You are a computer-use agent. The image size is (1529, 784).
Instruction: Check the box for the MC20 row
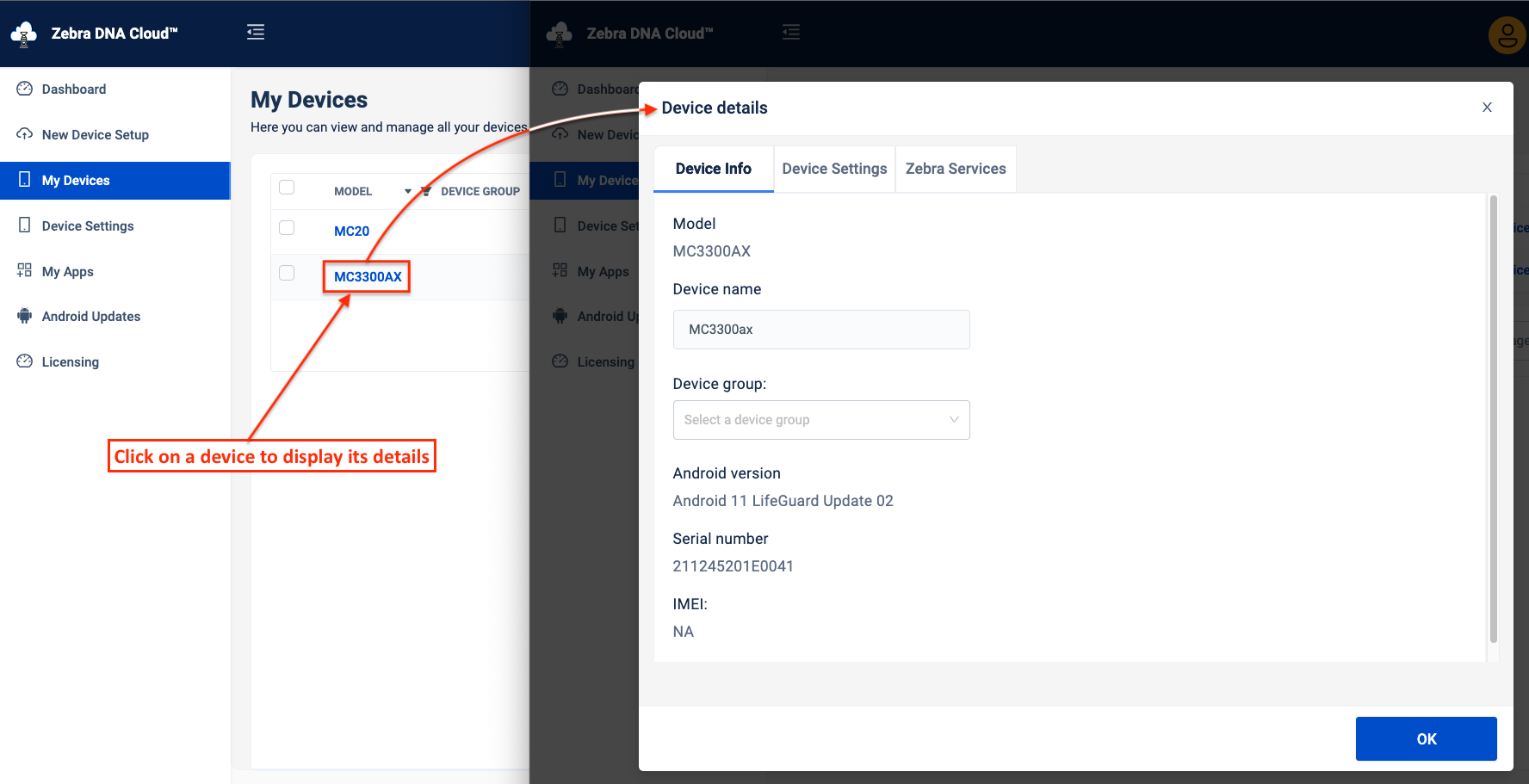(288, 228)
